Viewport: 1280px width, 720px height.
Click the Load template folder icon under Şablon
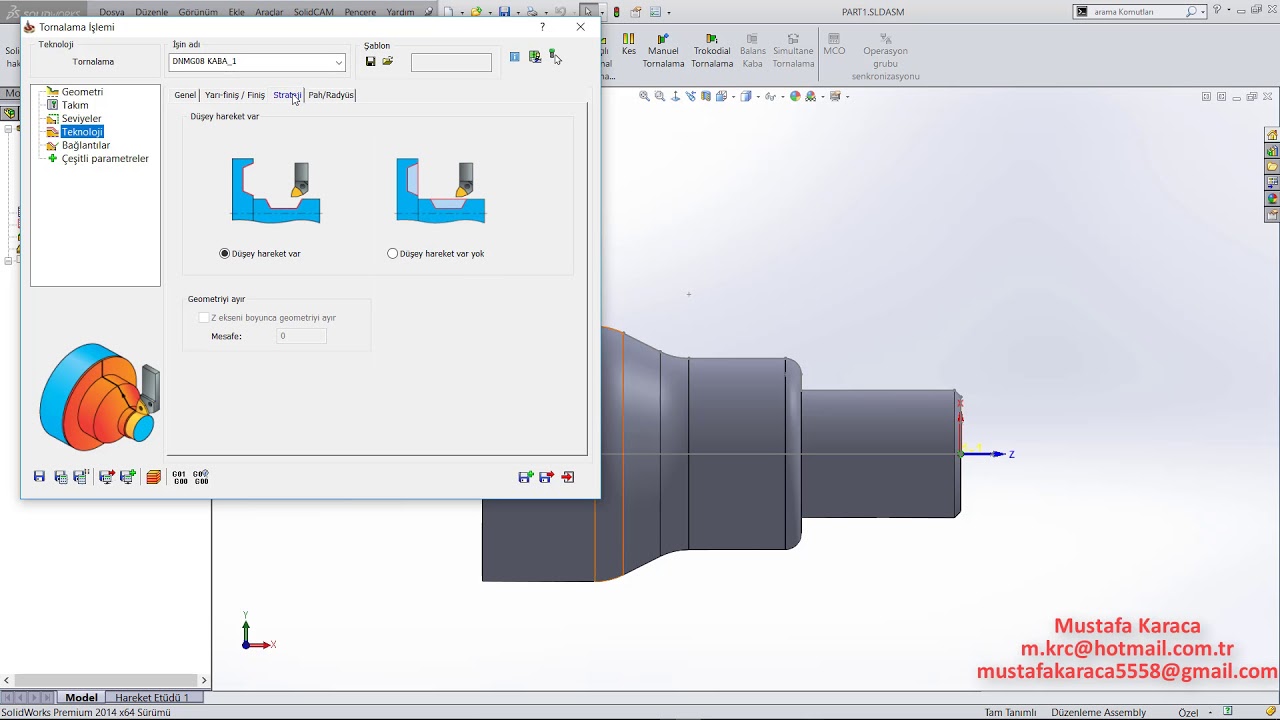(388, 61)
